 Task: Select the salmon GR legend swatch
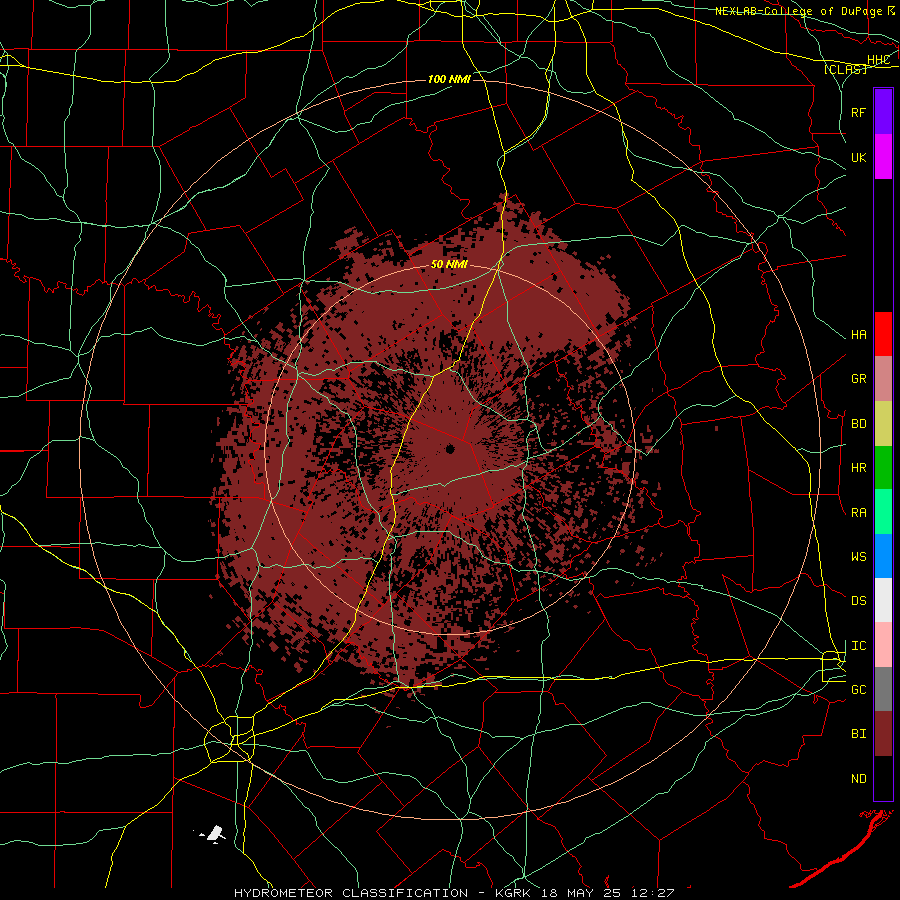883,379
